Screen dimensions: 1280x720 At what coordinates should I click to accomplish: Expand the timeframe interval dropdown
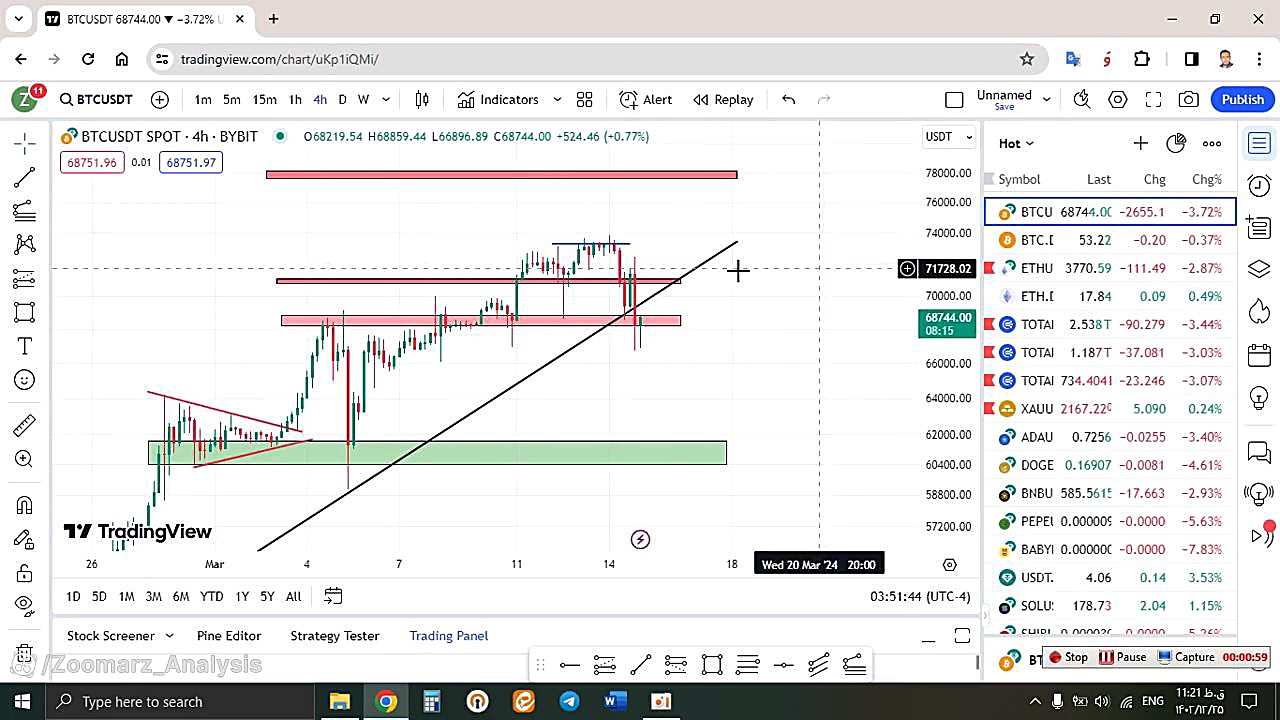386,99
